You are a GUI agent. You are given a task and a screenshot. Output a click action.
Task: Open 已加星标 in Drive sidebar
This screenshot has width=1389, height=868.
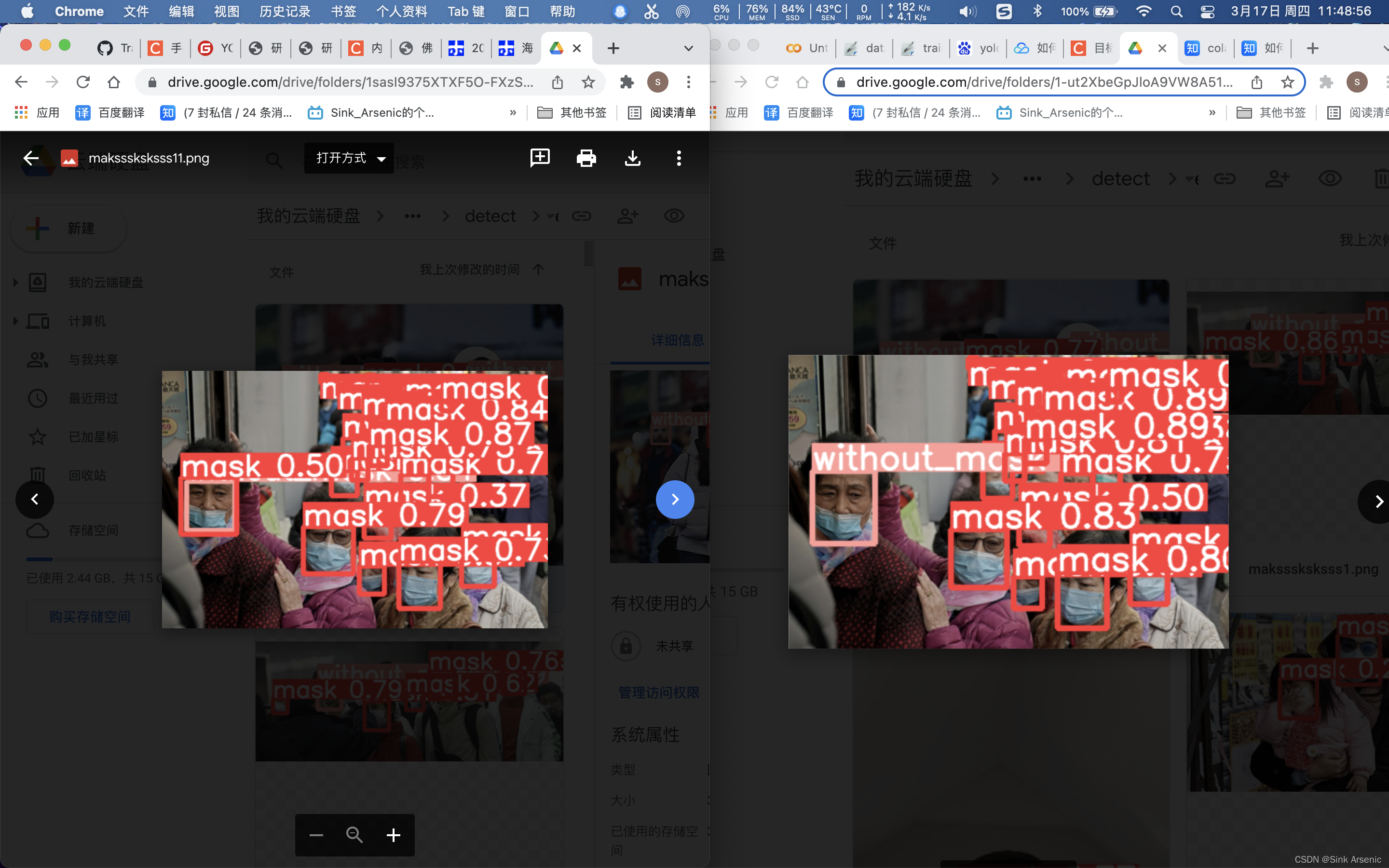click(x=94, y=437)
